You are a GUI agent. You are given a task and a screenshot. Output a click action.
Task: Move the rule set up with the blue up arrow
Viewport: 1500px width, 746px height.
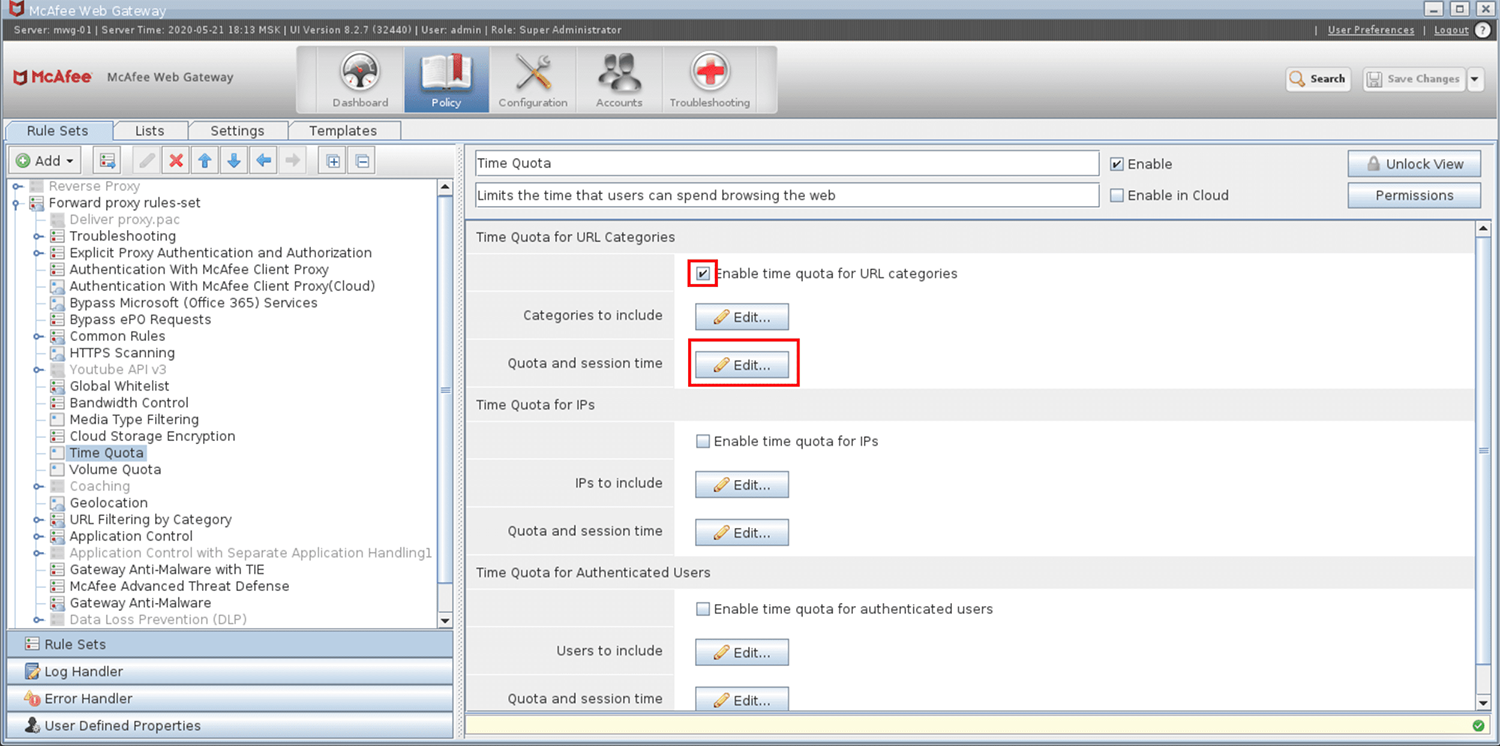(205, 161)
